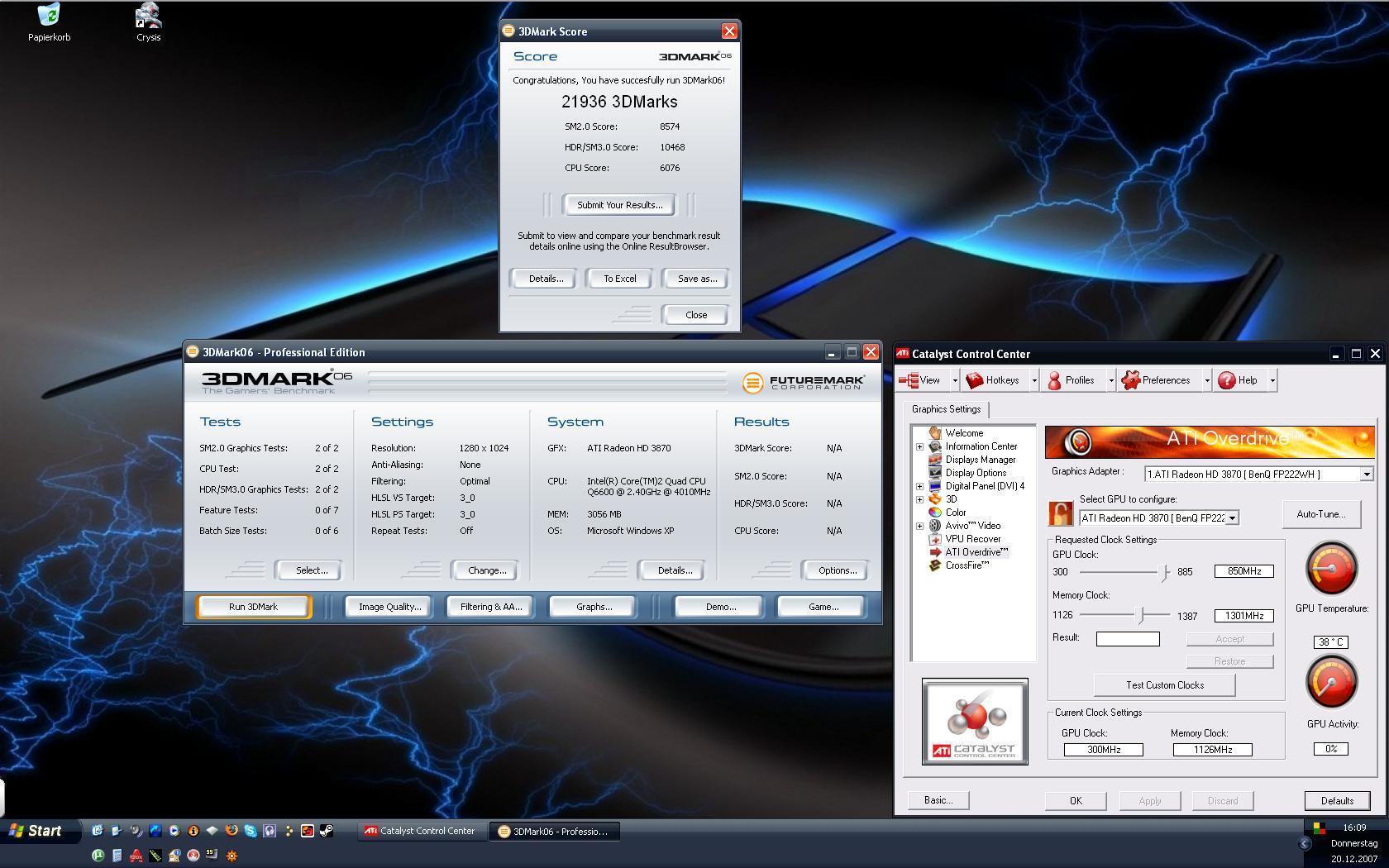Click Save as in score window

coord(697,279)
